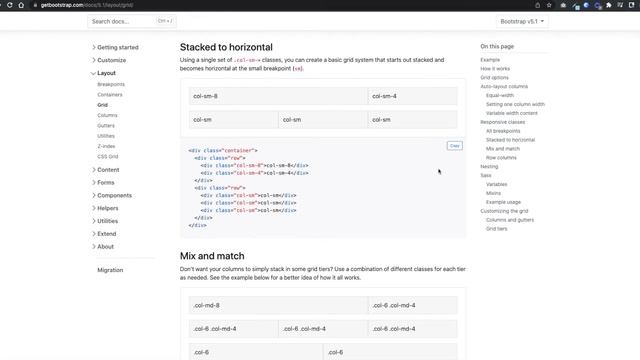Screen dimensions: 640x360
Task: Jump to Example usage
Action: click(503, 202)
